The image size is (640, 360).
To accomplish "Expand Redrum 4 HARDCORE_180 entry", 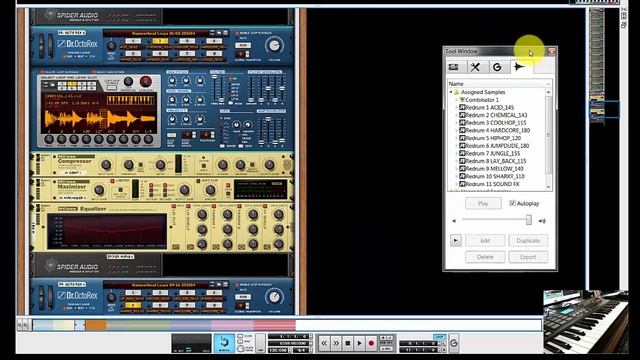I will (x=456, y=131).
